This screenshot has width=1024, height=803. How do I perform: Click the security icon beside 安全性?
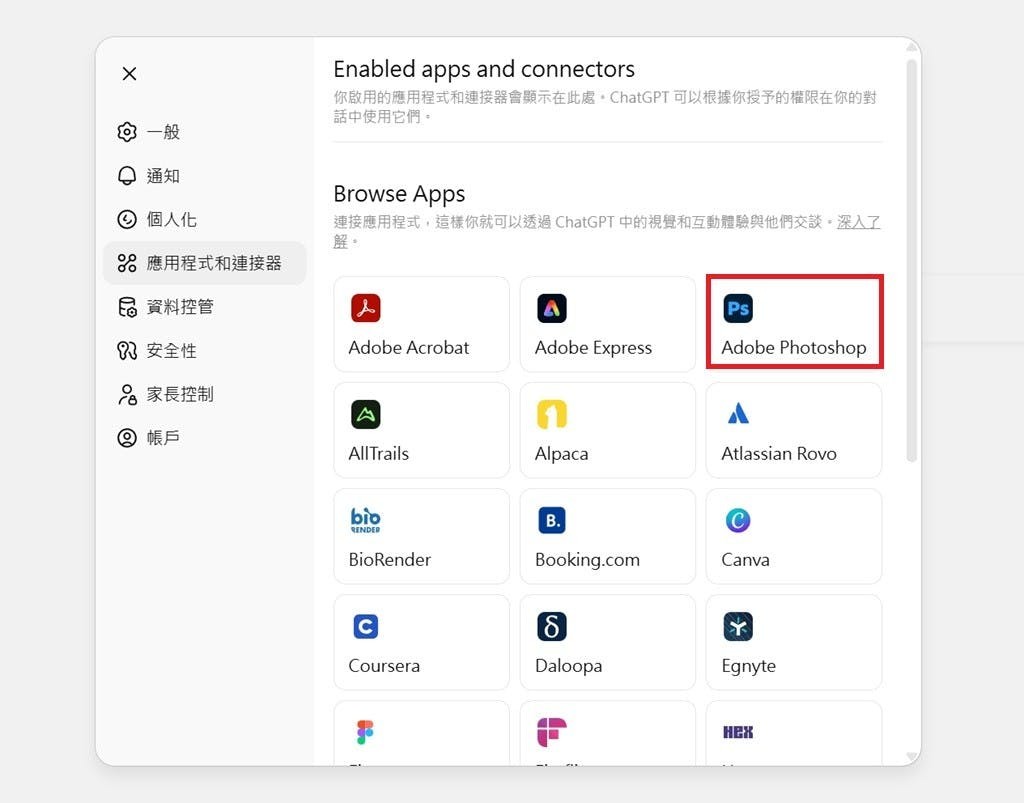tap(127, 351)
